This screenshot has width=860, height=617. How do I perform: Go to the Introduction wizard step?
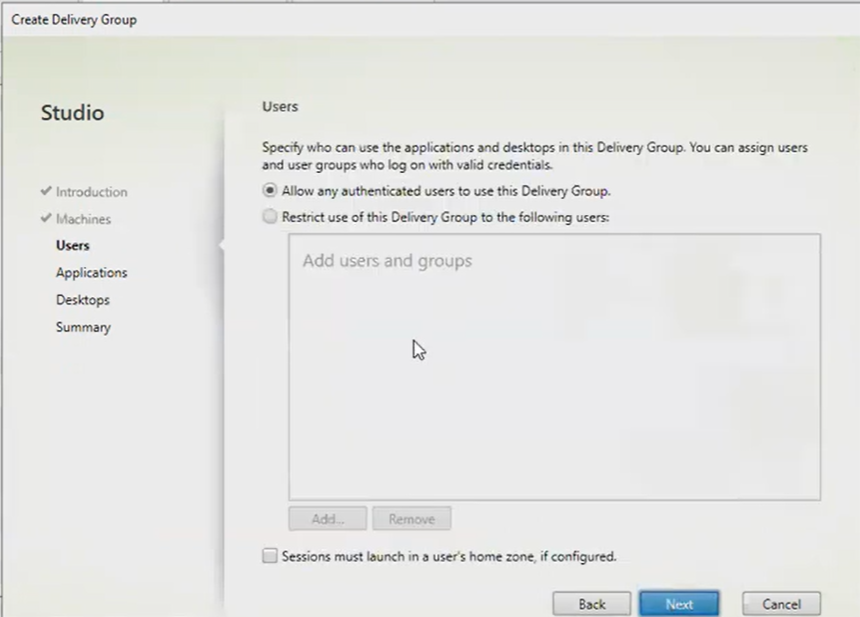[91, 192]
